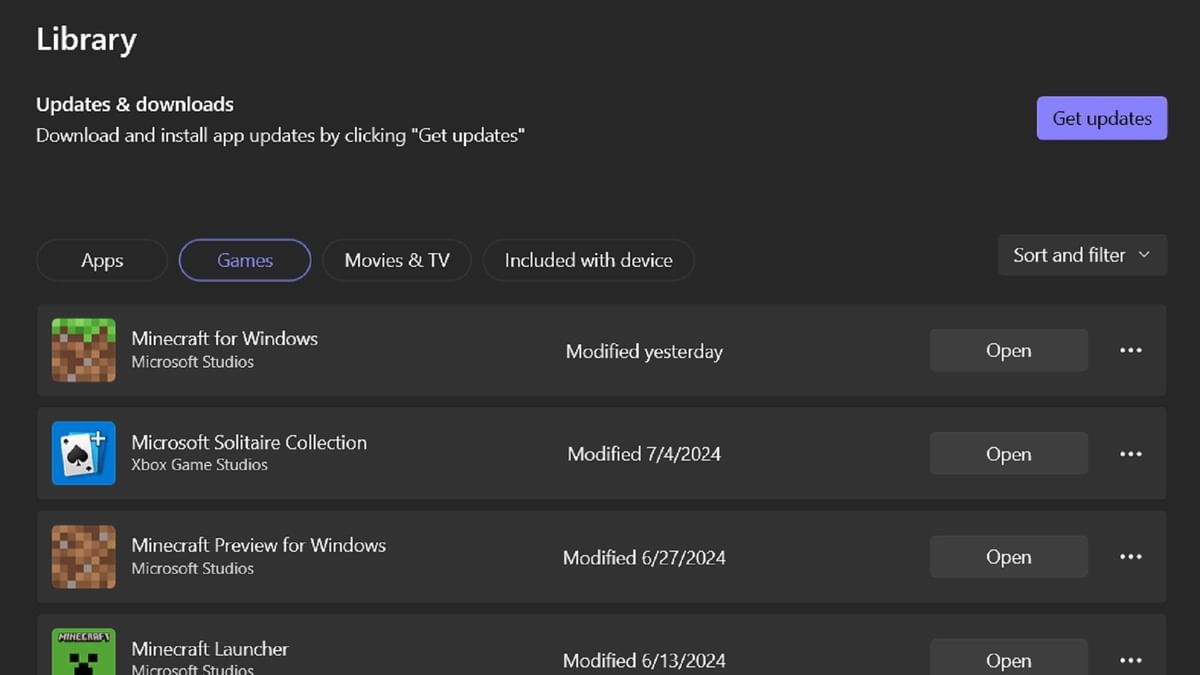This screenshot has height=675, width=1200.
Task: Open Minecraft Preview for Windows
Action: point(1008,556)
